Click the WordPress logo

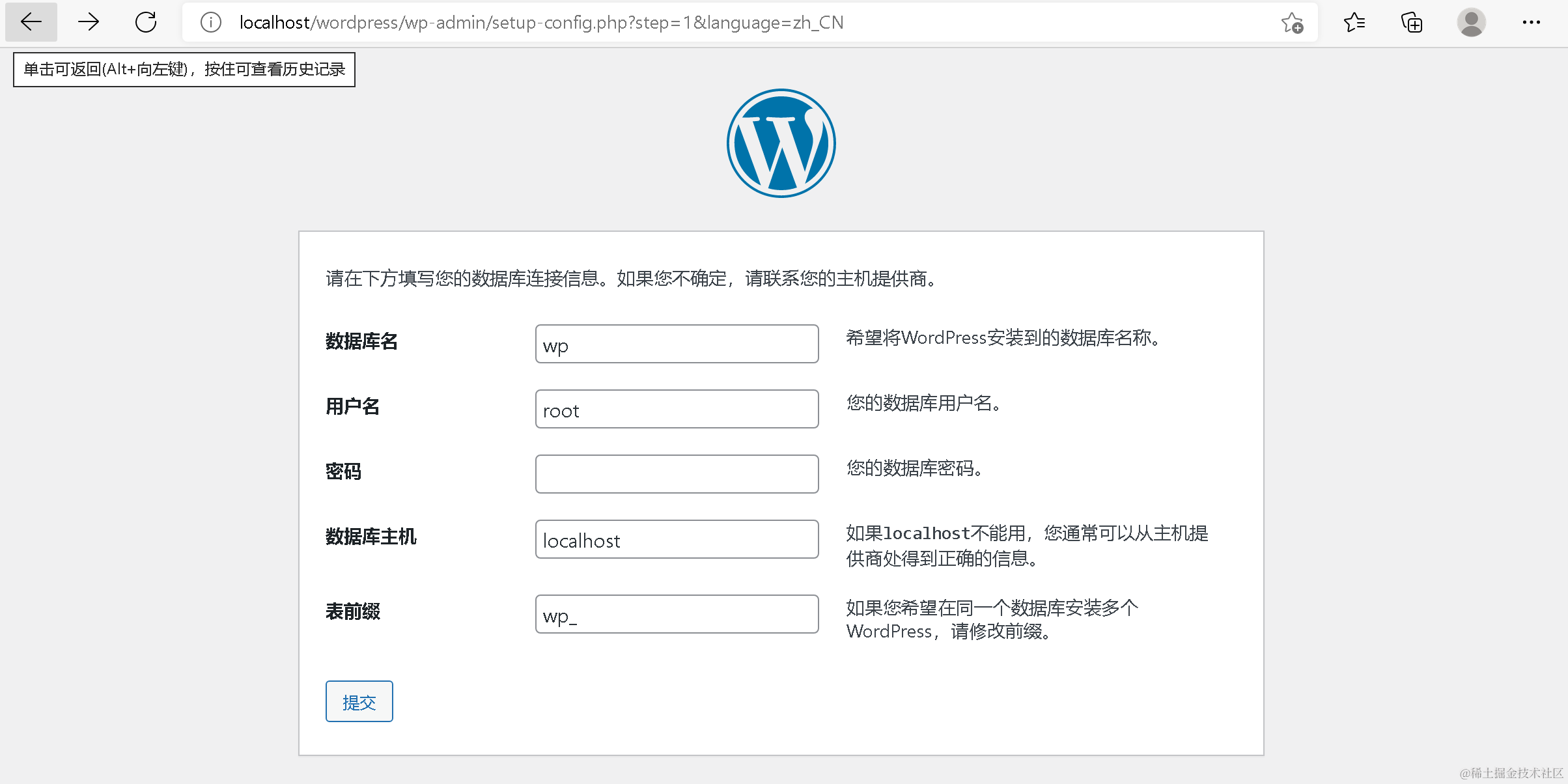coord(781,143)
